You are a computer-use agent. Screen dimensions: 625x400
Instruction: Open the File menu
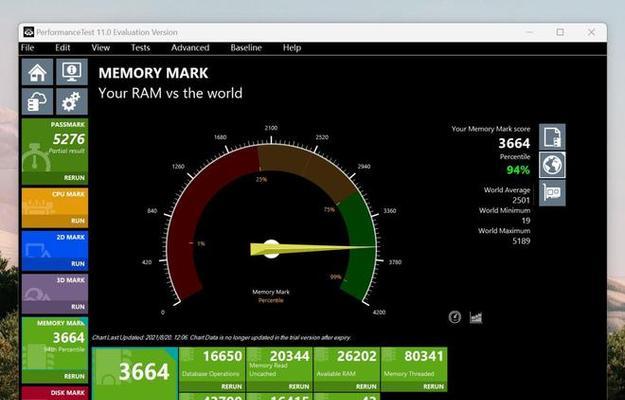click(28, 48)
